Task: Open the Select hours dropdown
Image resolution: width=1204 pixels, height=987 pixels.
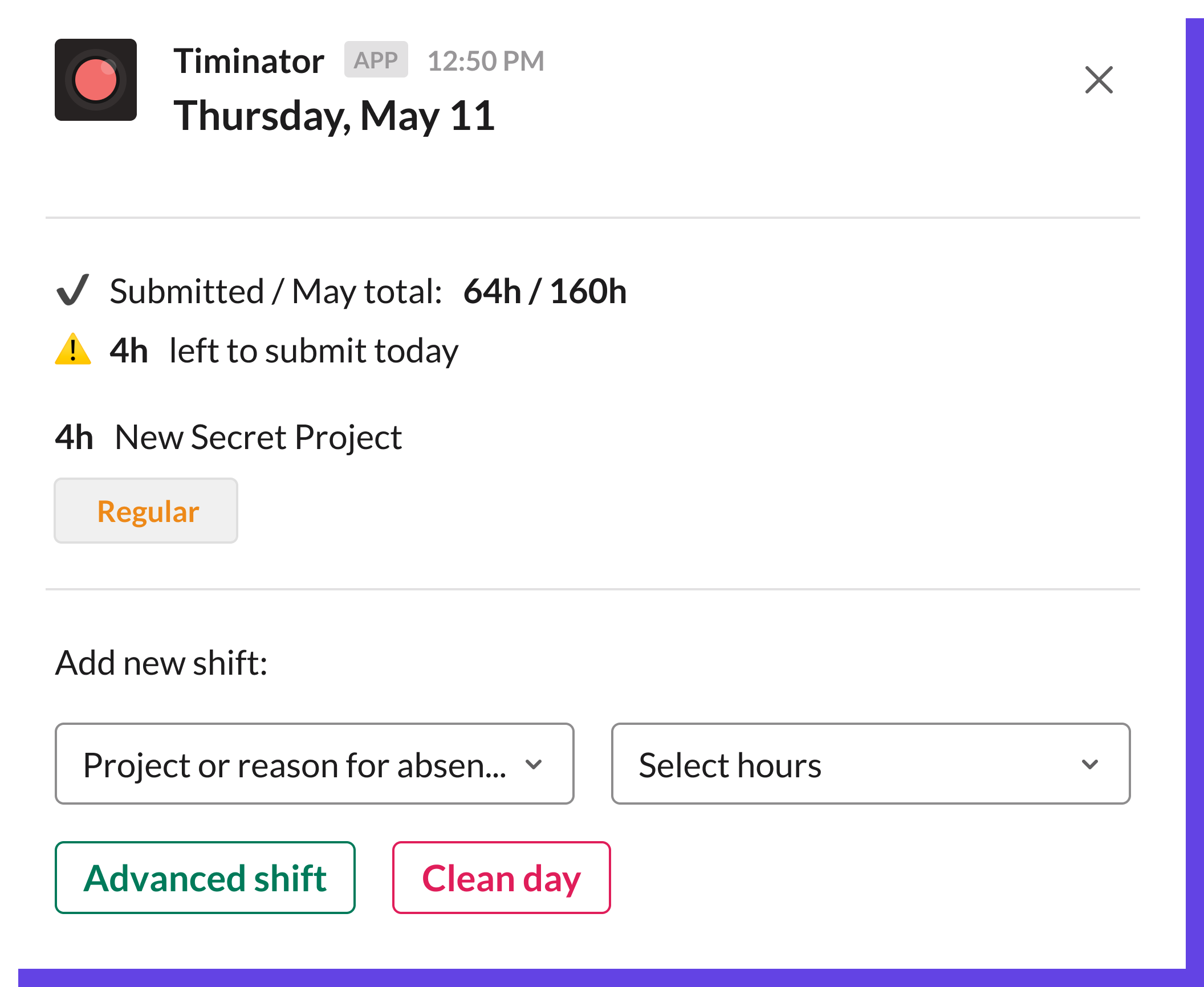Action: tap(870, 764)
